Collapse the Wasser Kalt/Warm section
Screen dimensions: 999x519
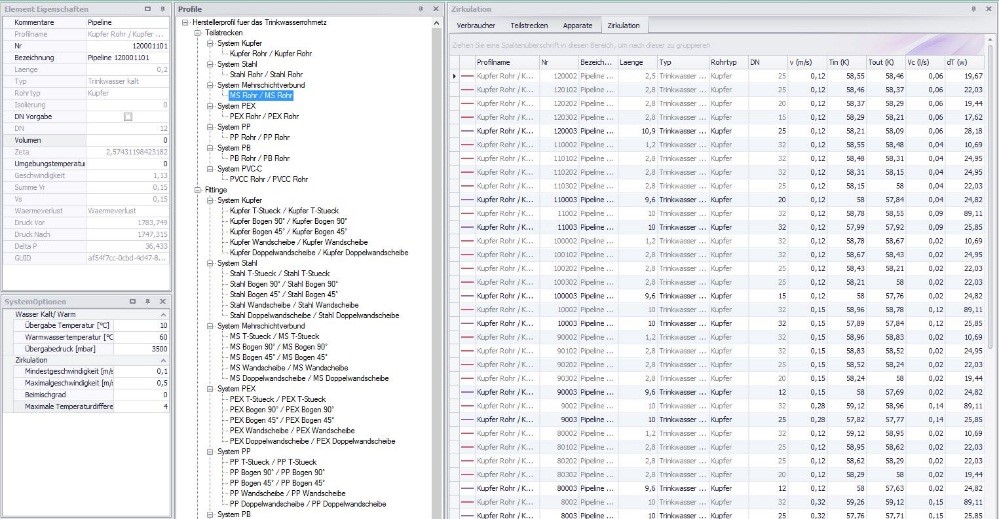pos(163,315)
